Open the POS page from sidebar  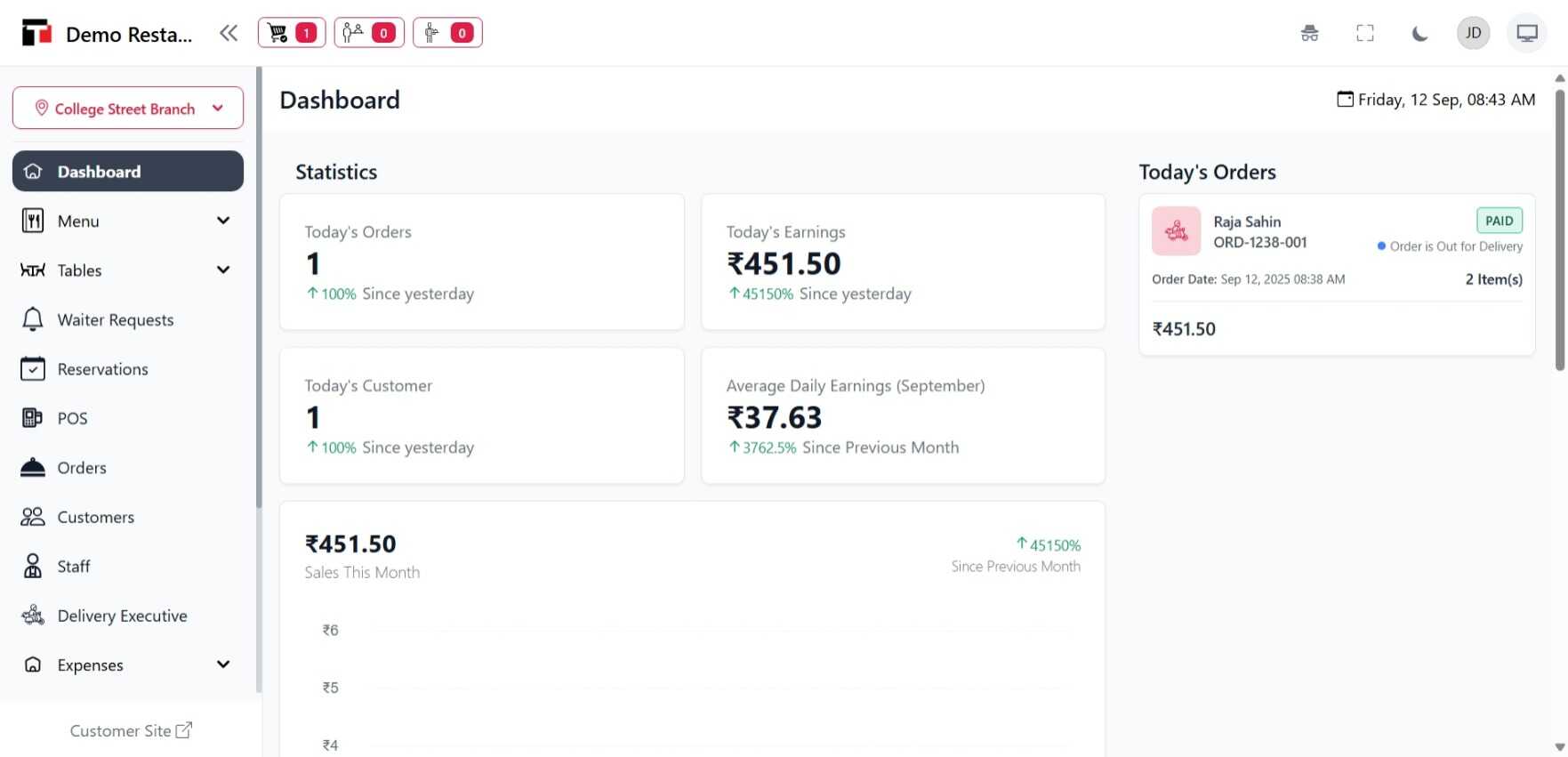click(x=72, y=418)
